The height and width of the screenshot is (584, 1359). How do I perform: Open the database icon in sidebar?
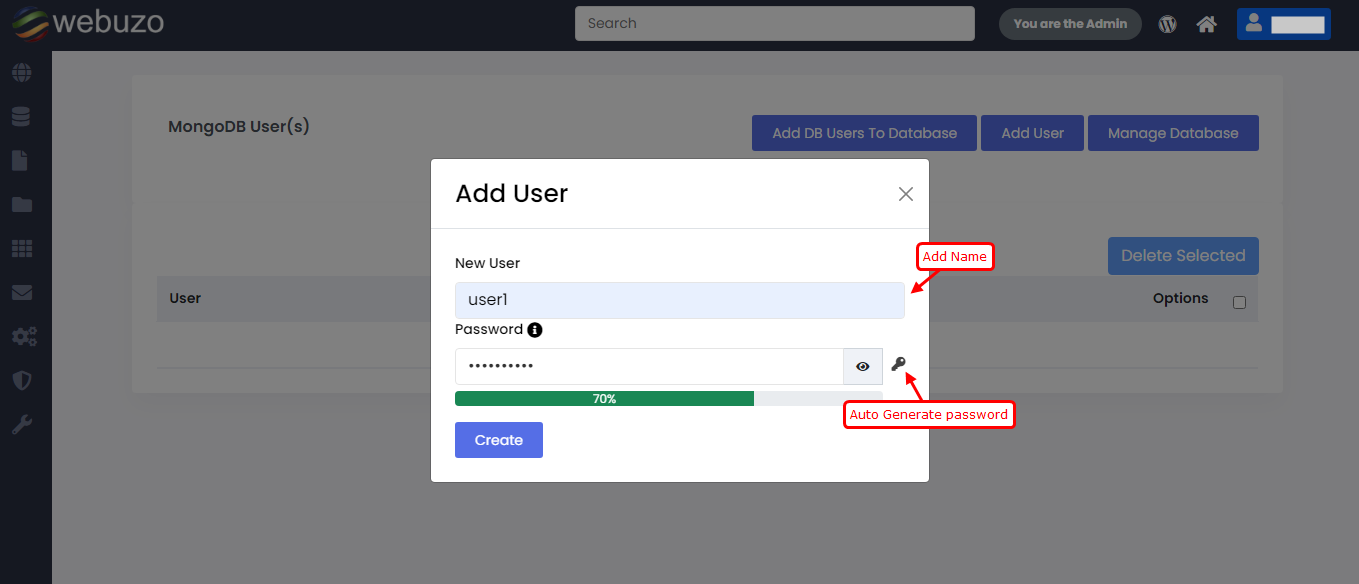click(21, 117)
